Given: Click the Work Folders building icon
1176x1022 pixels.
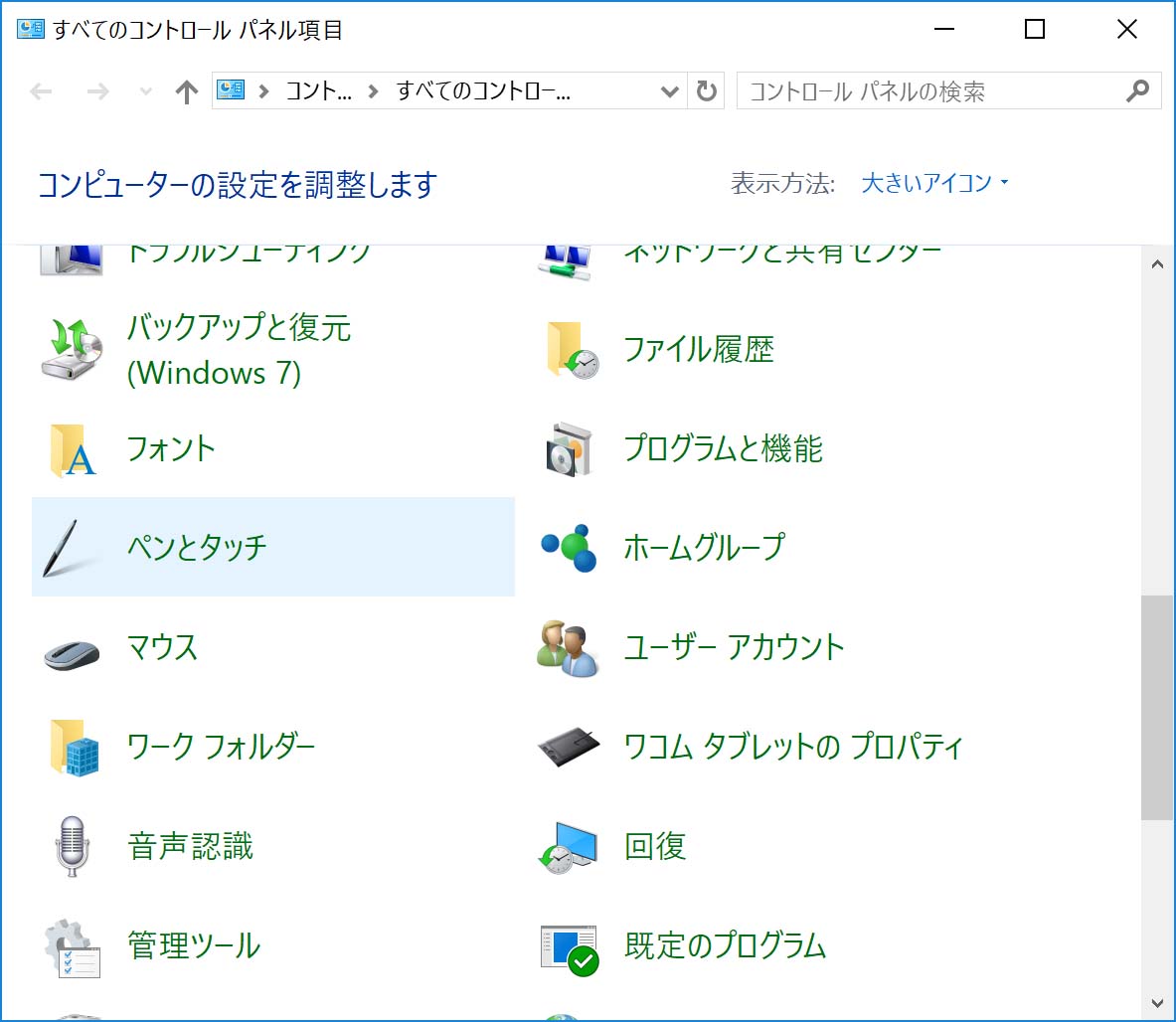Looking at the screenshot, I should 75,748.
